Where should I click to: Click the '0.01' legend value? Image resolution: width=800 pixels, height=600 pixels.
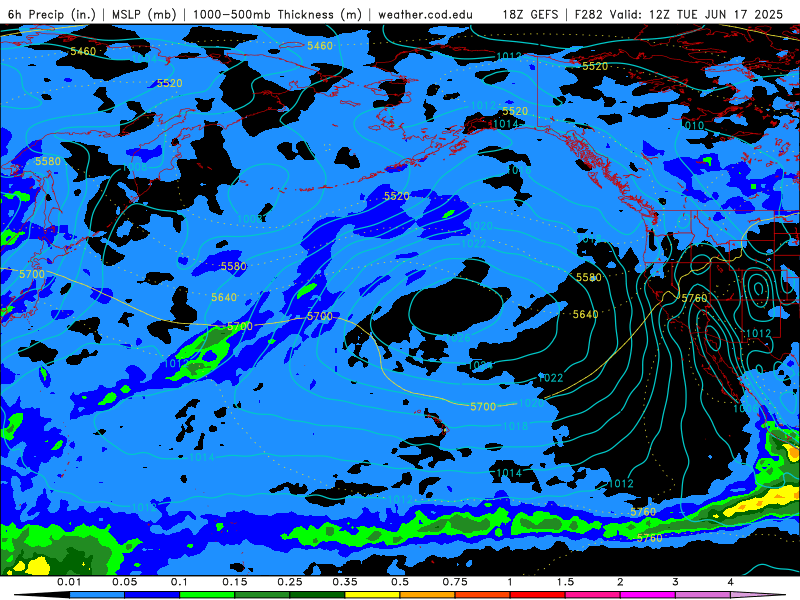point(69,582)
